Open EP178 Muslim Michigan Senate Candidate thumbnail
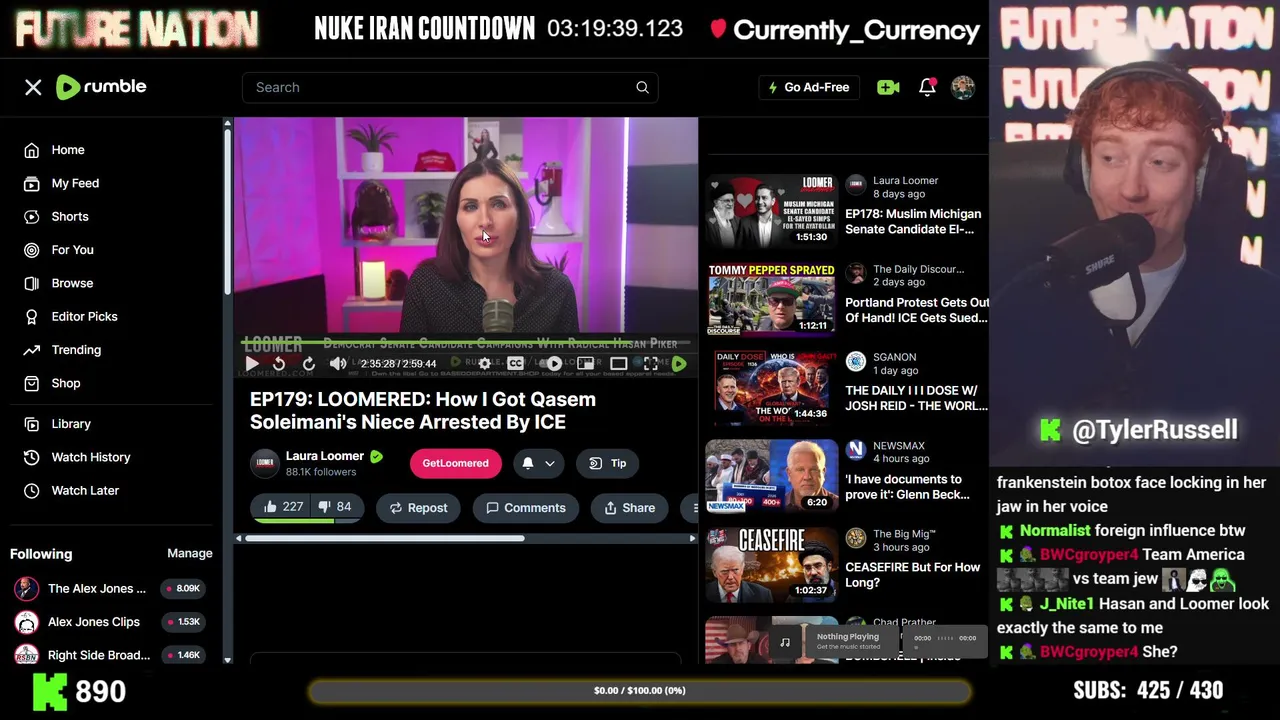Image resolution: width=1280 pixels, height=720 pixels. pos(771,211)
